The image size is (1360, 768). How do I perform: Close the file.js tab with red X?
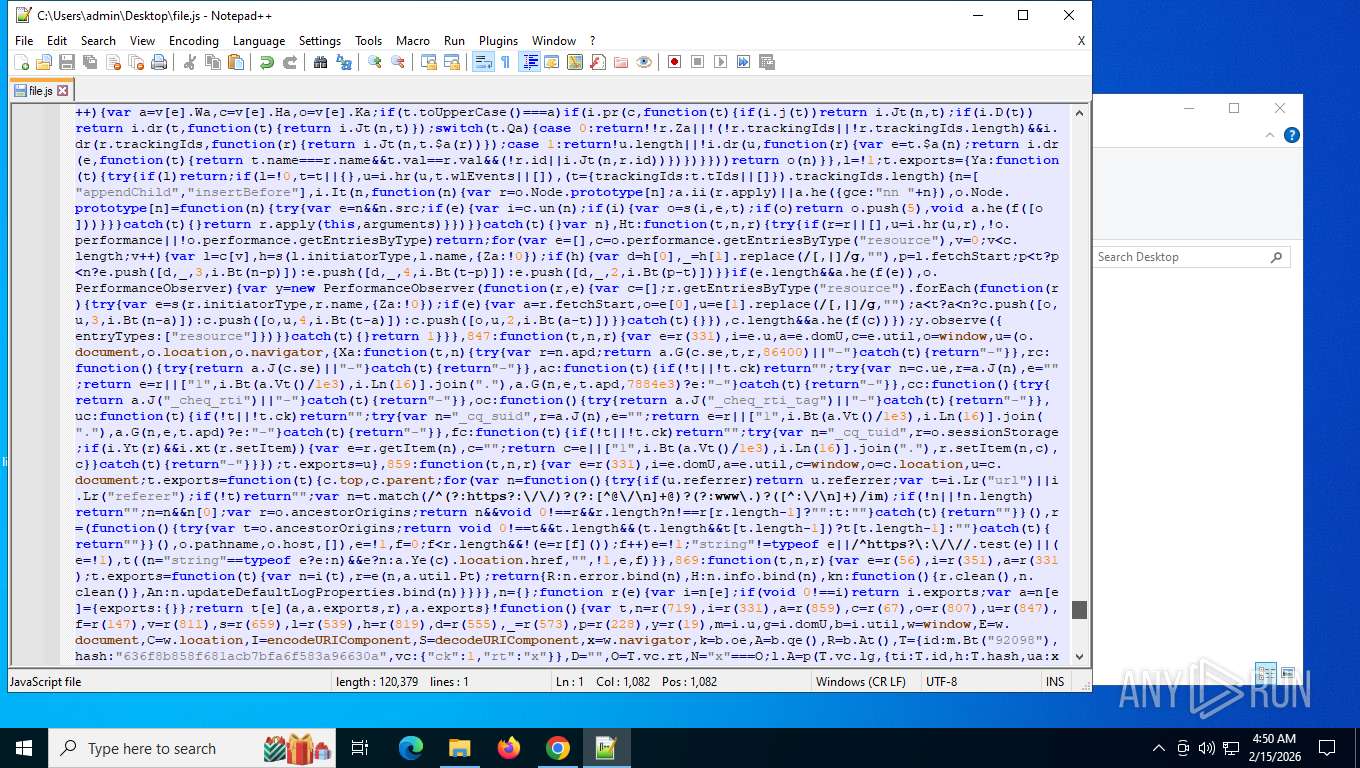point(62,90)
